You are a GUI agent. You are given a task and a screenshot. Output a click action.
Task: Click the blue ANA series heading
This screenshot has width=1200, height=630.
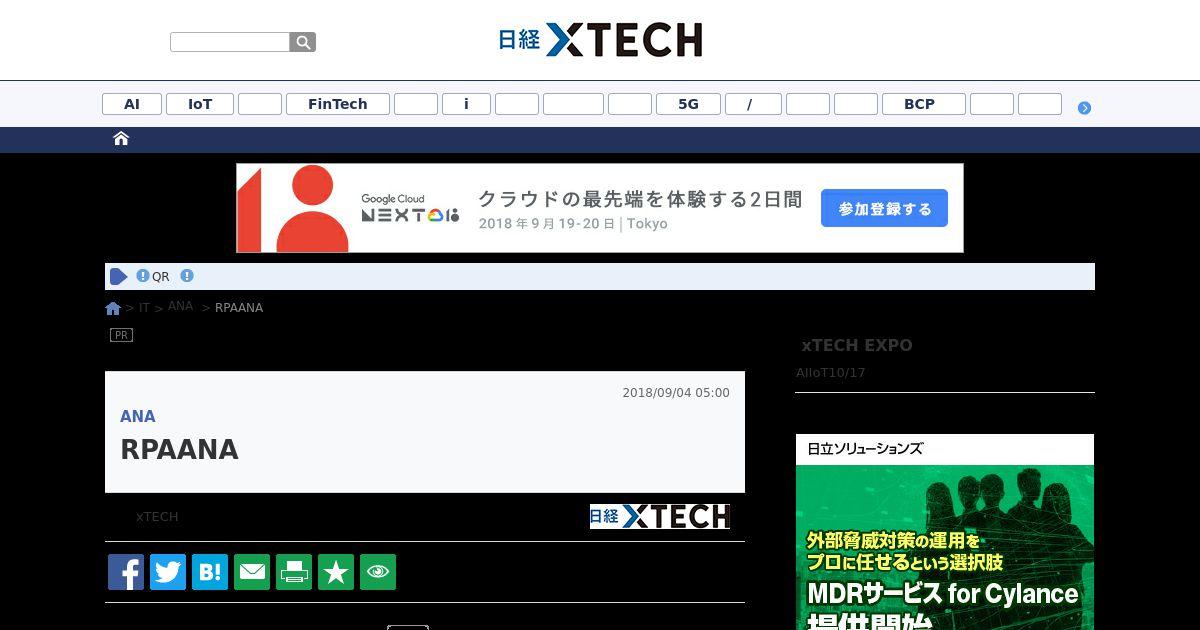(x=138, y=416)
